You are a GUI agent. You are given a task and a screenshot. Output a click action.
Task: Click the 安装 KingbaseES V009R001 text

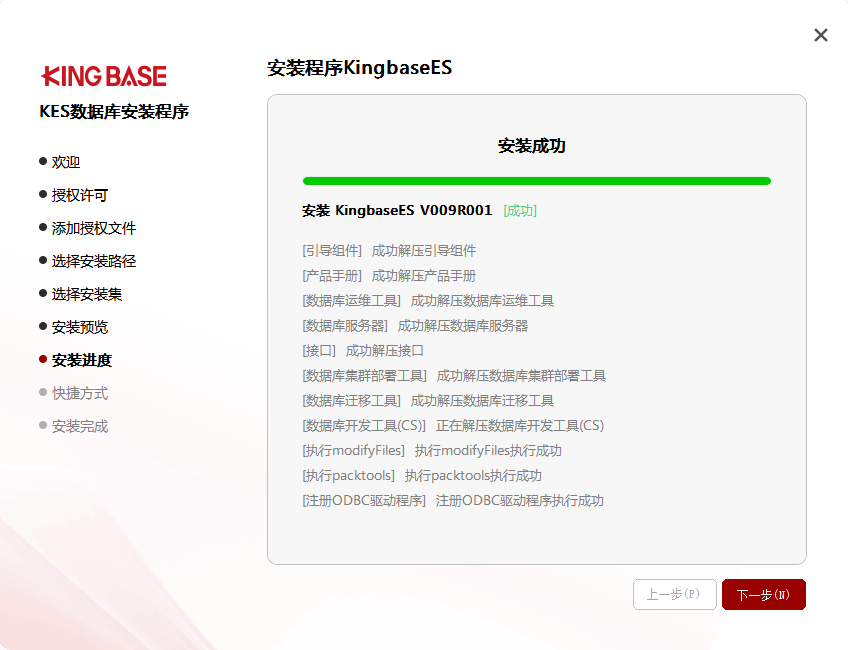397,210
